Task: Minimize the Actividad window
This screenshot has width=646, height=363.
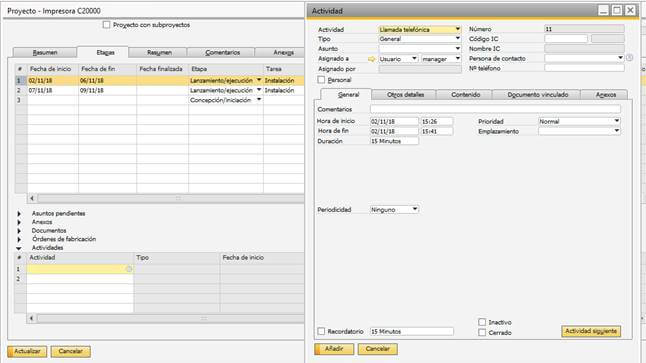Action: point(604,10)
